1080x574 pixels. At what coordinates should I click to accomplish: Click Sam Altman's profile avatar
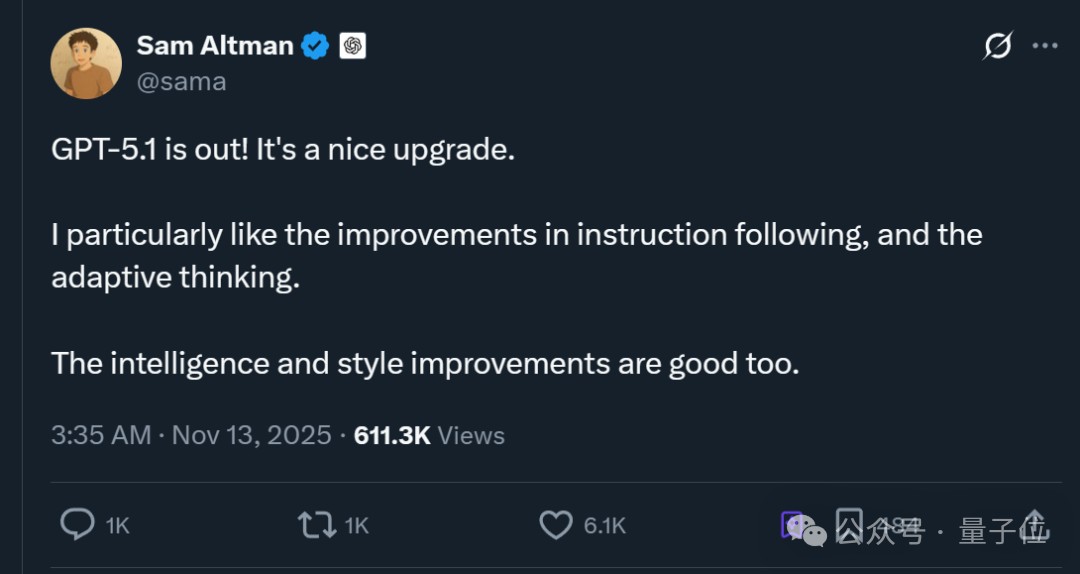pos(86,63)
